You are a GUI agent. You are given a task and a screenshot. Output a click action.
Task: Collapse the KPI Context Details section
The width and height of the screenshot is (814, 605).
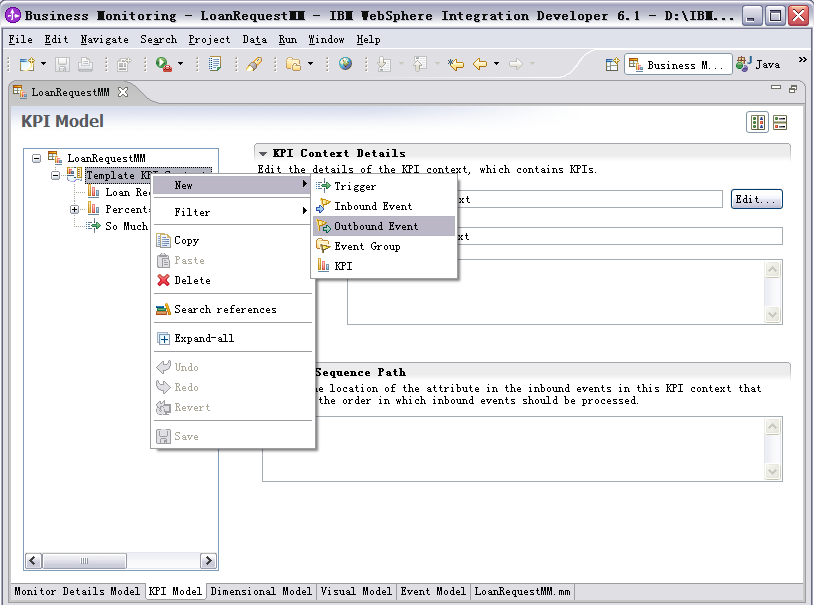263,154
